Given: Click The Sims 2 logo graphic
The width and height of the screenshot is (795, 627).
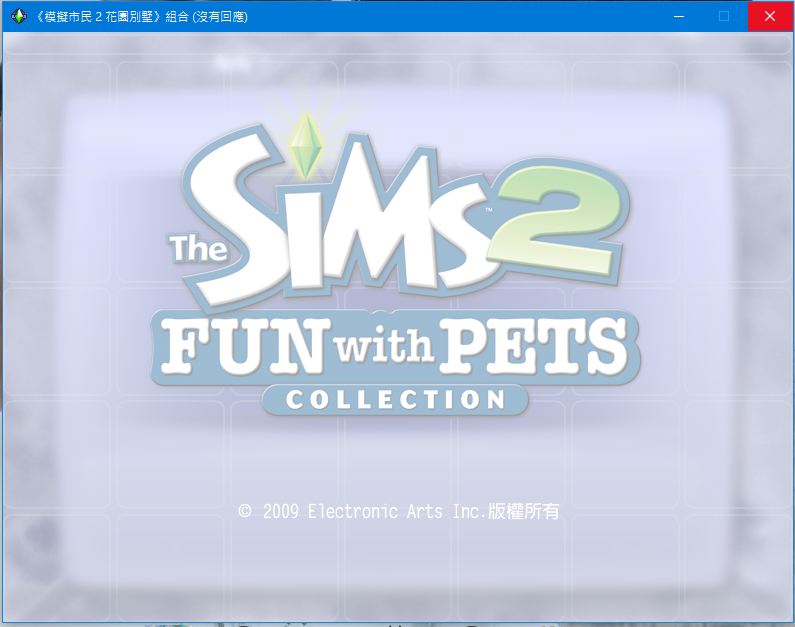Looking at the screenshot, I should pyautogui.click(x=399, y=213).
